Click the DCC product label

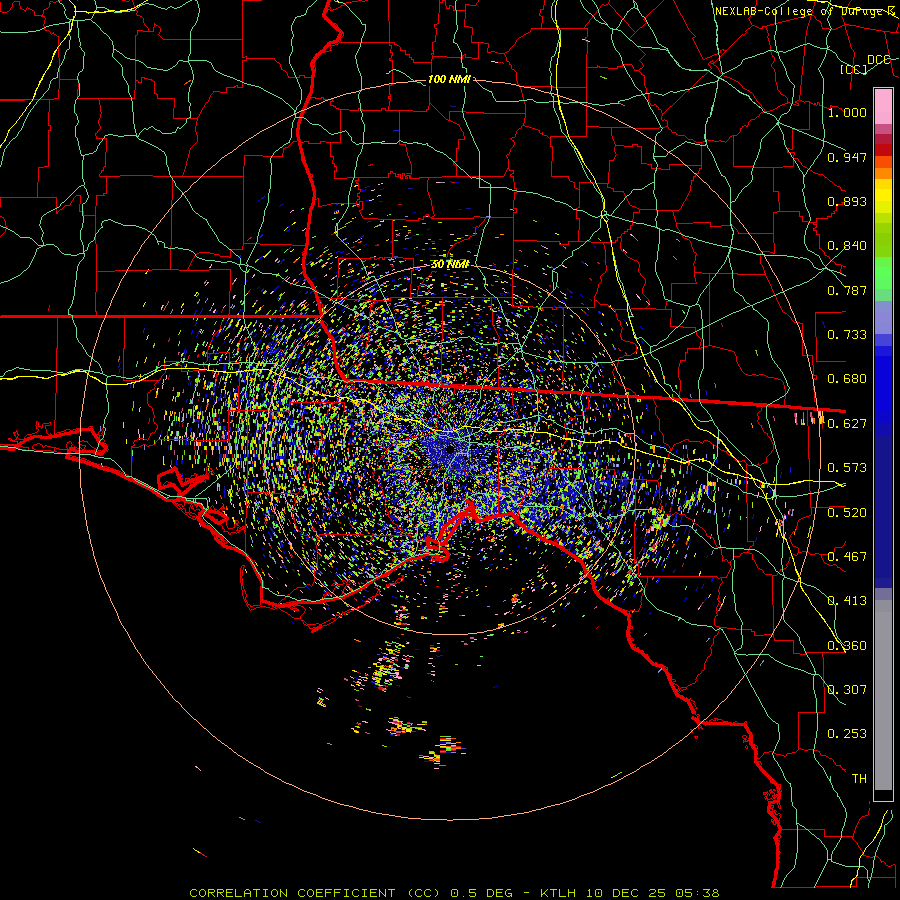tap(878, 59)
